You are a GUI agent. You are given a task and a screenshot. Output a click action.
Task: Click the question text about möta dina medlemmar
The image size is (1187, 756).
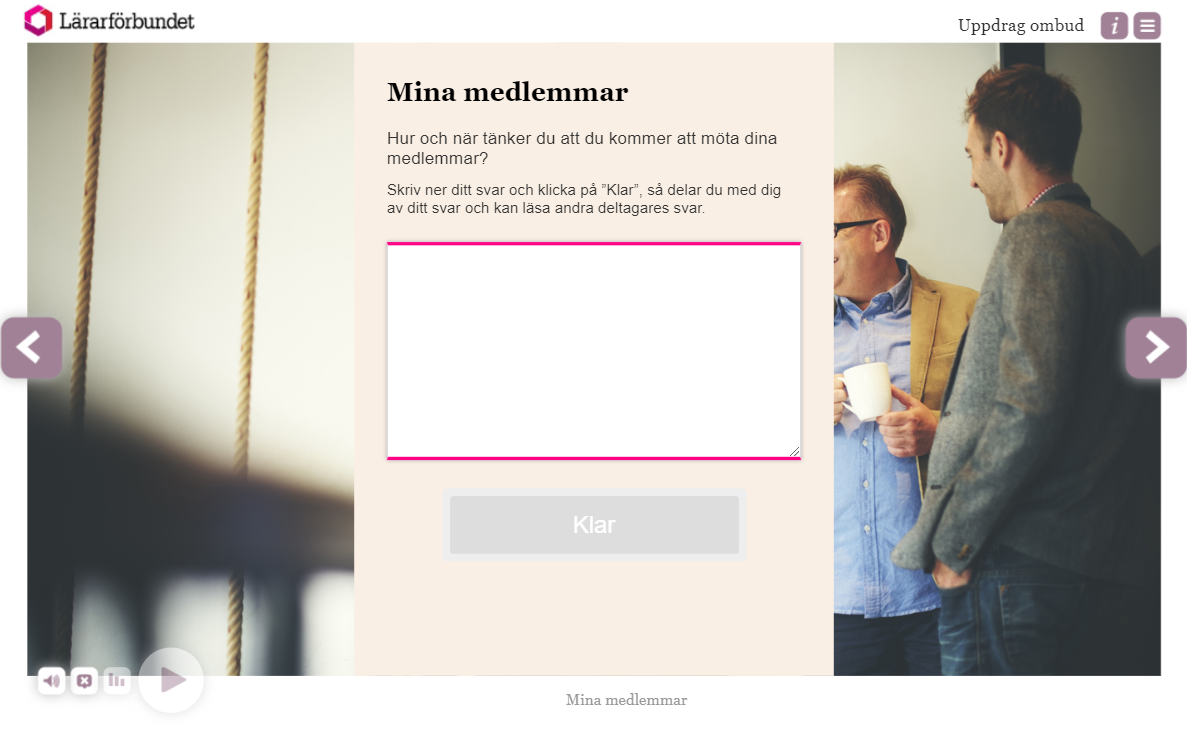point(581,148)
